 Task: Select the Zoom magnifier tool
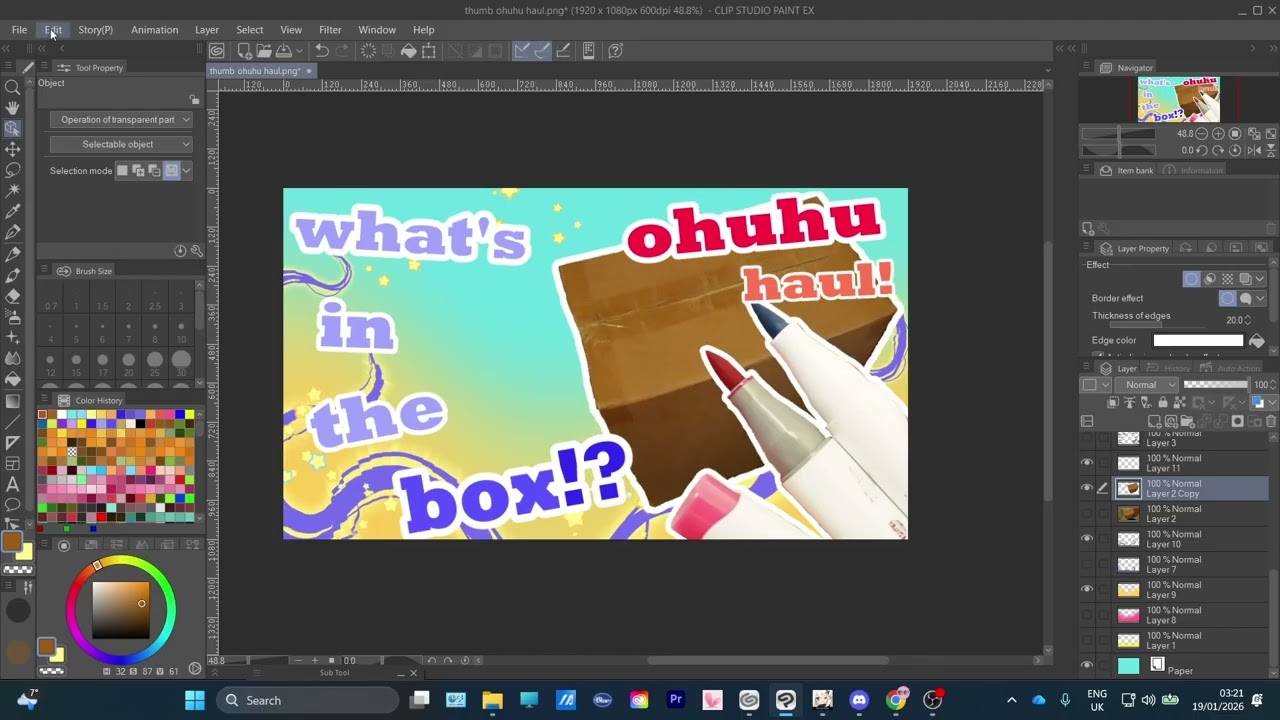click(x=13, y=87)
